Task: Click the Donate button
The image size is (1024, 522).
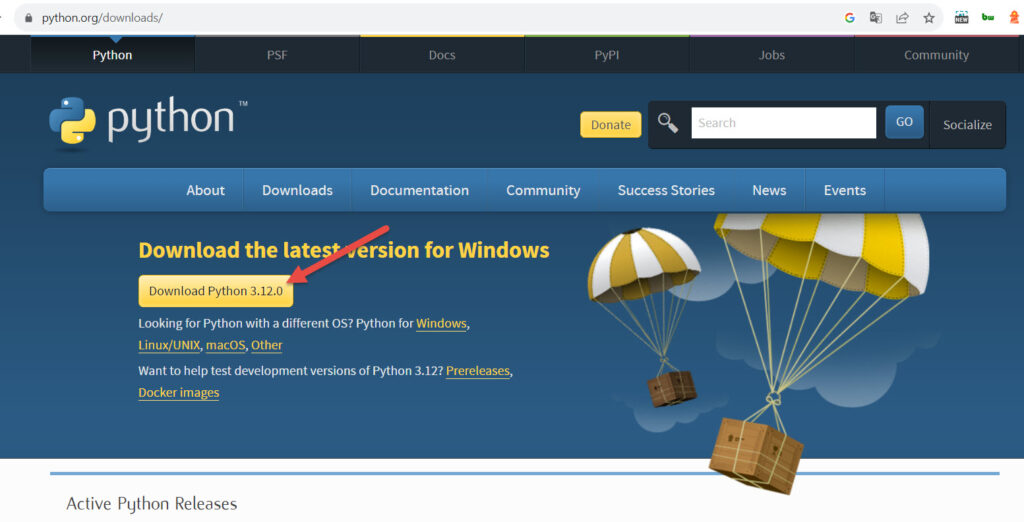Action: click(611, 125)
